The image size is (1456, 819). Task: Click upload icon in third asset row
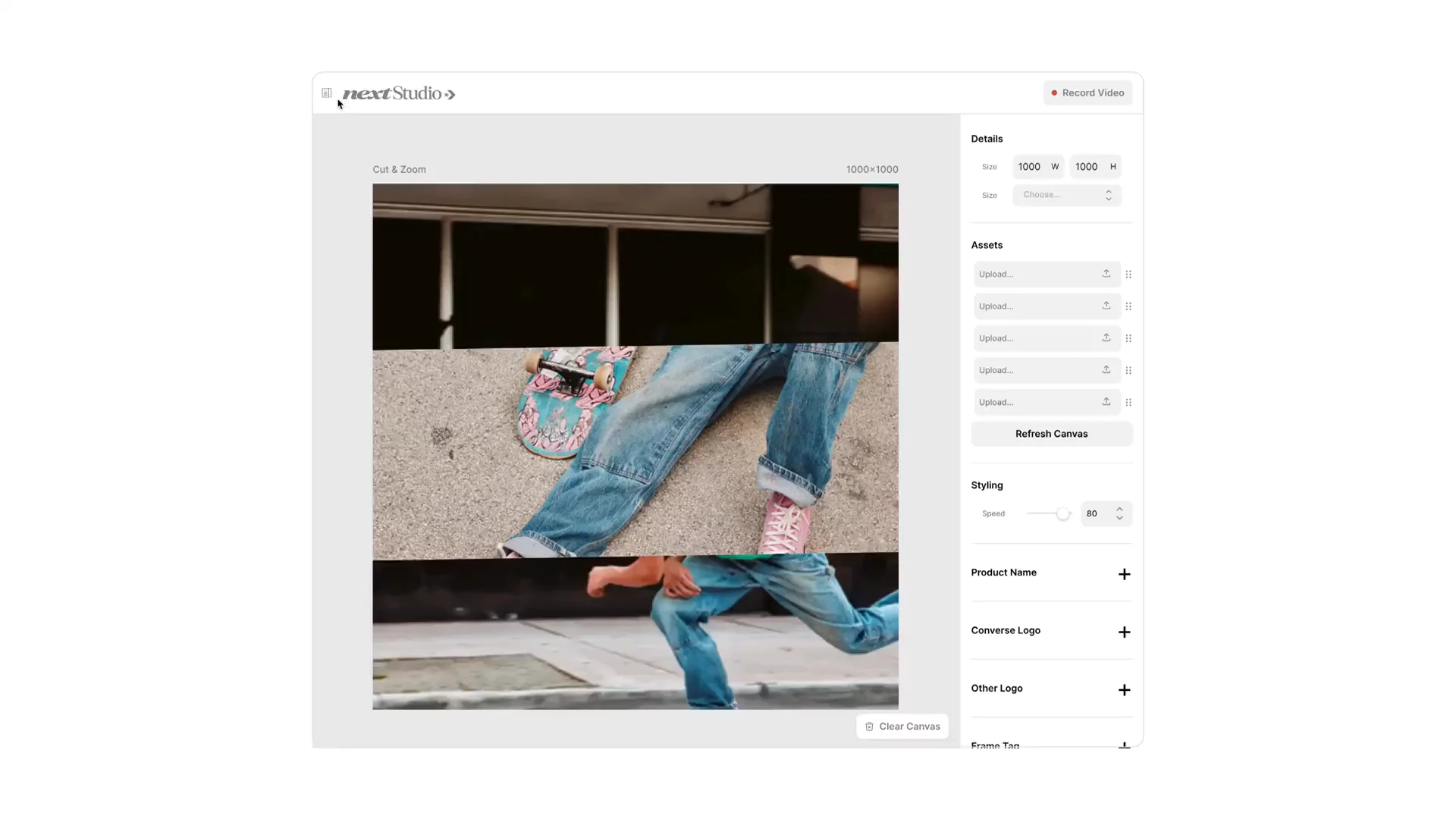pyautogui.click(x=1106, y=338)
